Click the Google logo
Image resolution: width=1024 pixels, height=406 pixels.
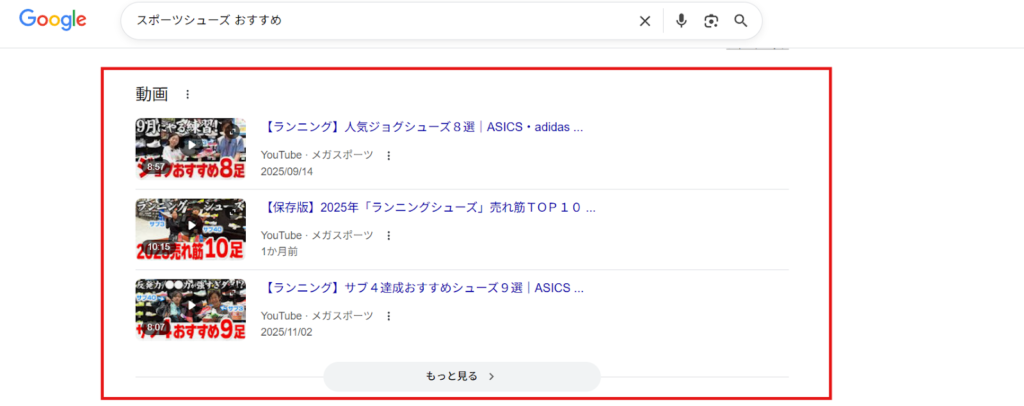coord(52,20)
